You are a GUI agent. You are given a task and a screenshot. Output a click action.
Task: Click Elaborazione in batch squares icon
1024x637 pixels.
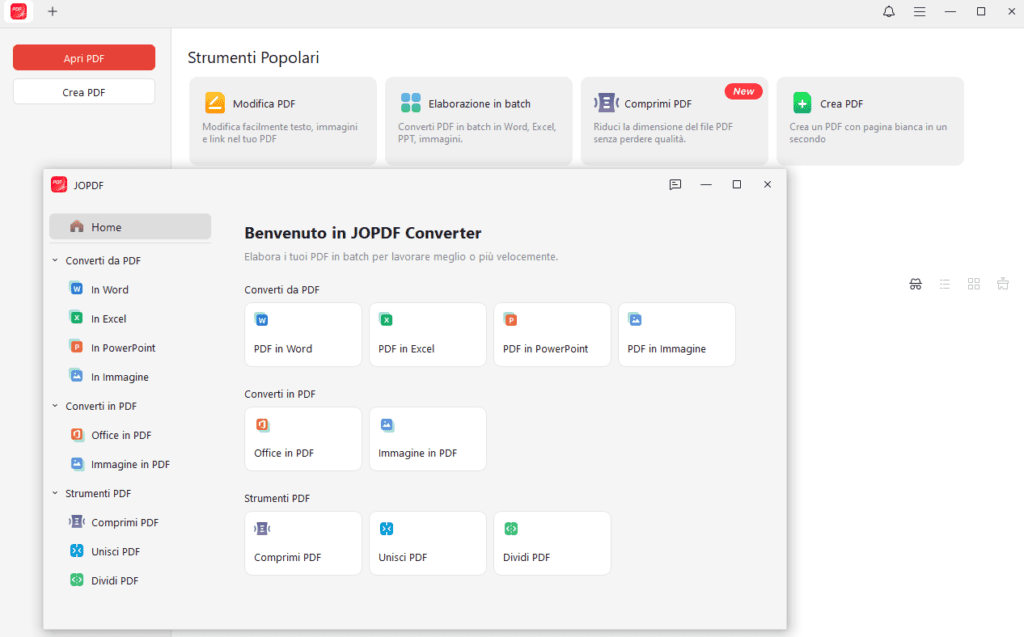click(410, 103)
